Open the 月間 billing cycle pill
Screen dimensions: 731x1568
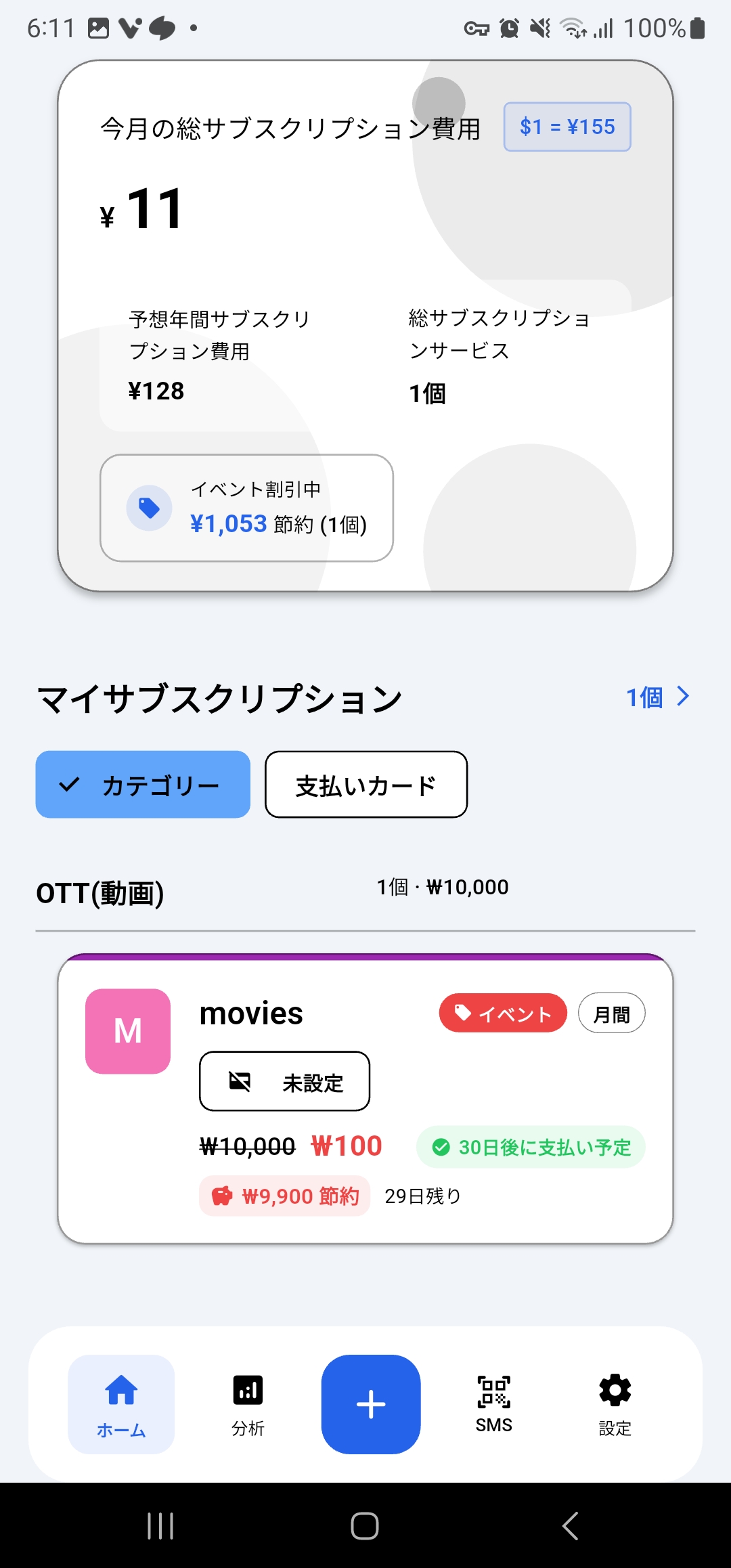click(611, 1014)
